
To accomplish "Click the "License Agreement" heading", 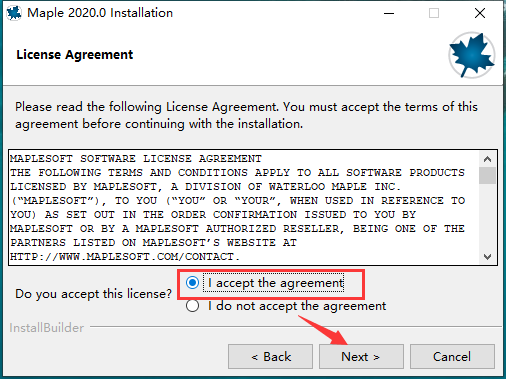I will point(75,55).
